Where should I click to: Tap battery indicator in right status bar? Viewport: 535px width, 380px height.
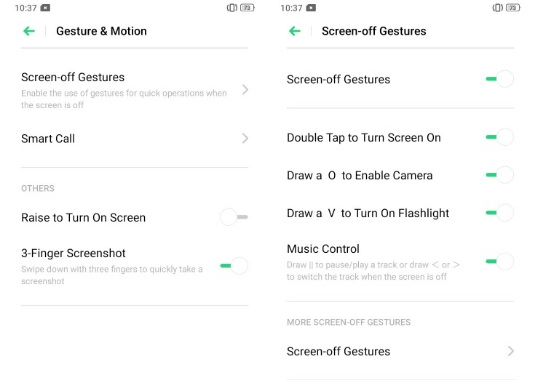513,8
